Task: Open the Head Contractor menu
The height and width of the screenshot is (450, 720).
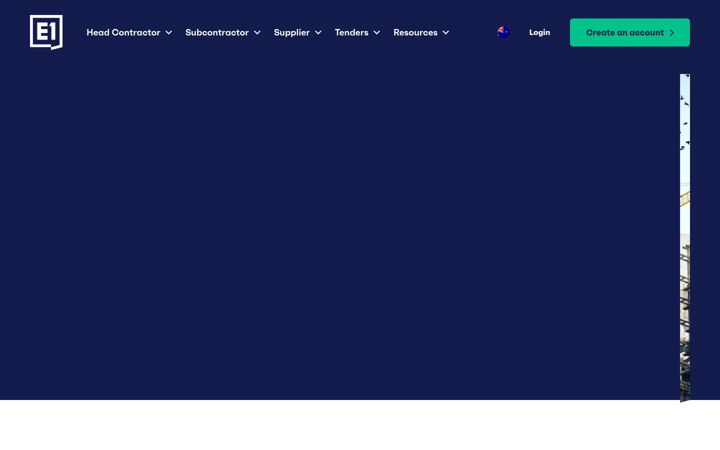Action: [123, 33]
